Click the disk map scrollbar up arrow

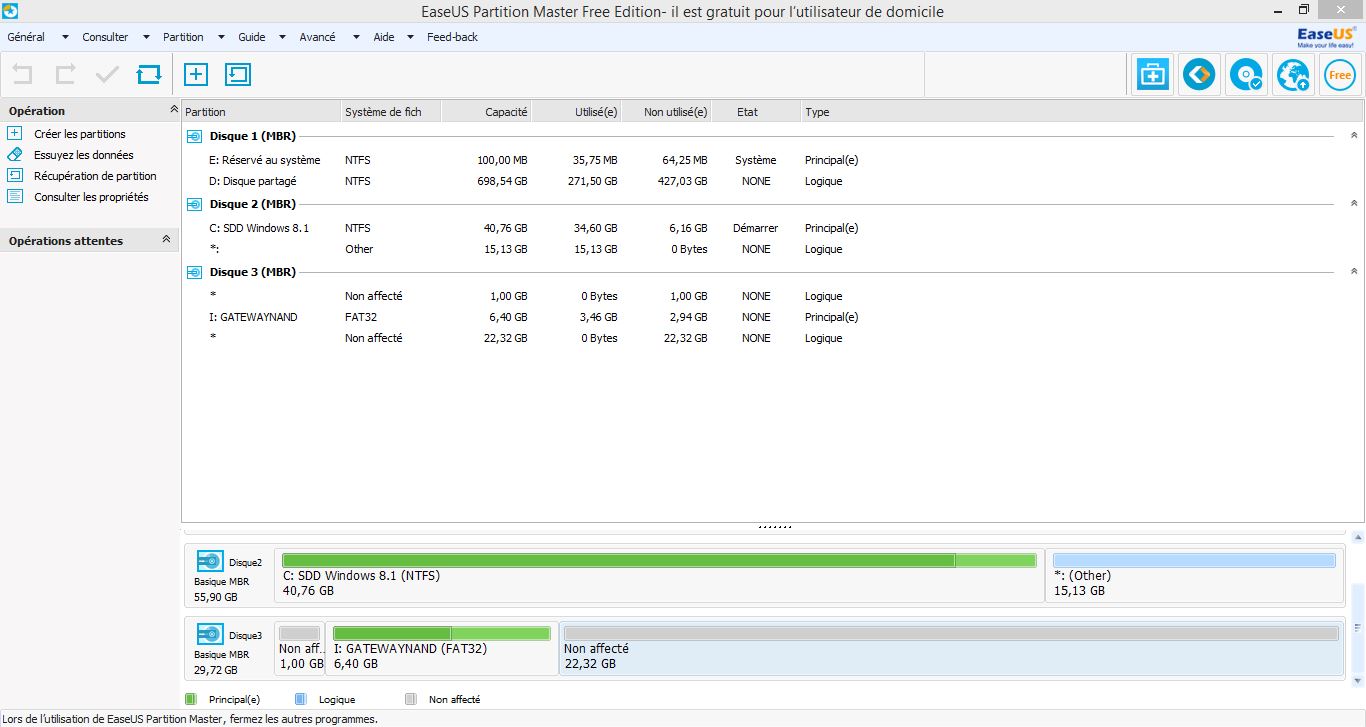click(x=1358, y=539)
